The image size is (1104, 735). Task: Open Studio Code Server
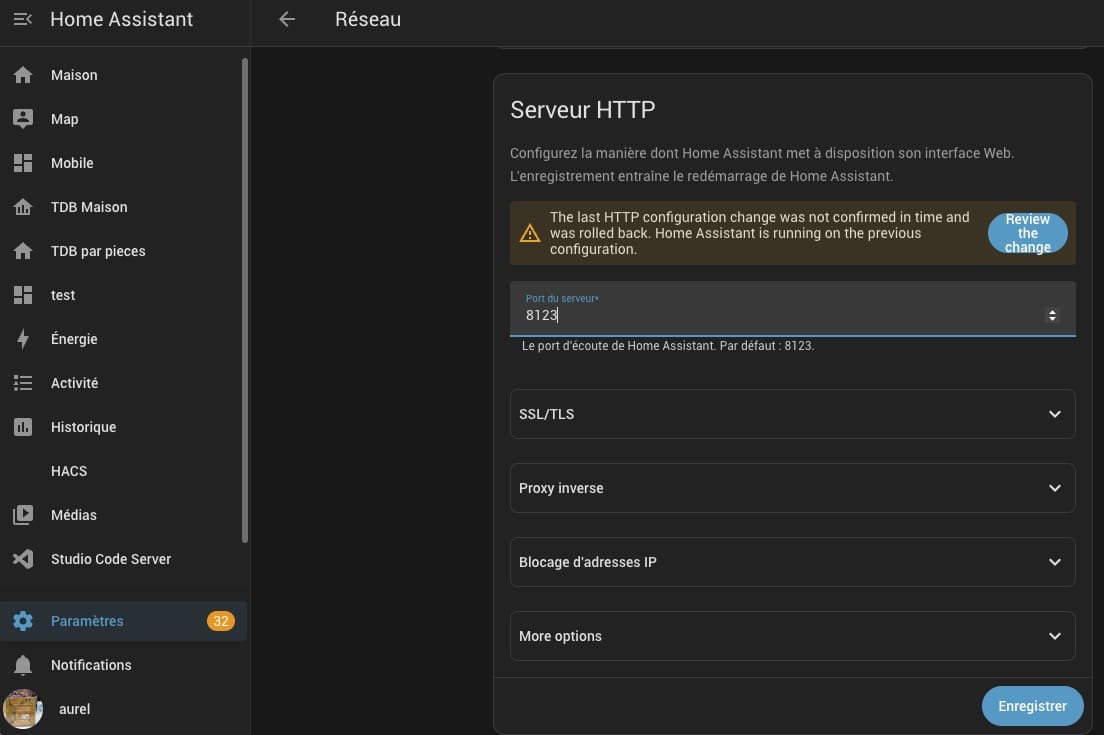tap(123, 559)
